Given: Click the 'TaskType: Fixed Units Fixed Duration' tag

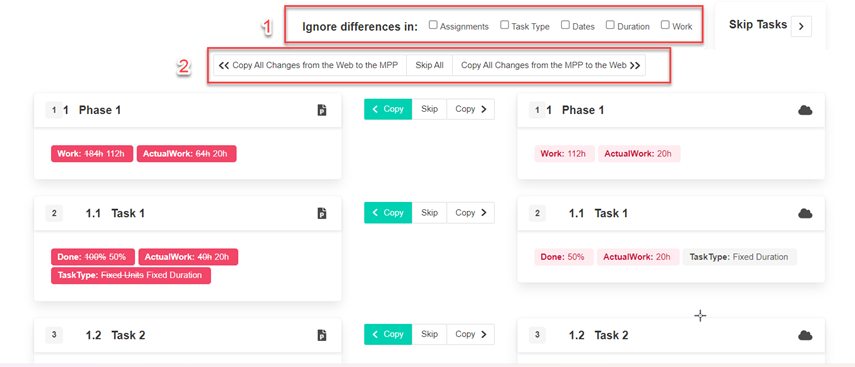Looking at the screenshot, I should [131, 275].
